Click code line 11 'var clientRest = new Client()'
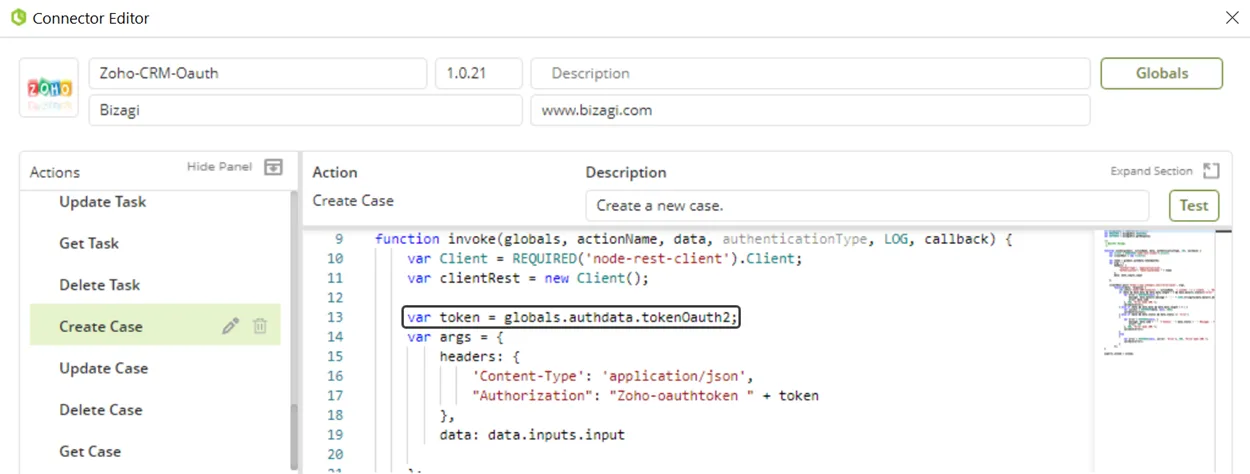The image size is (1250, 474). click(x=528, y=278)
